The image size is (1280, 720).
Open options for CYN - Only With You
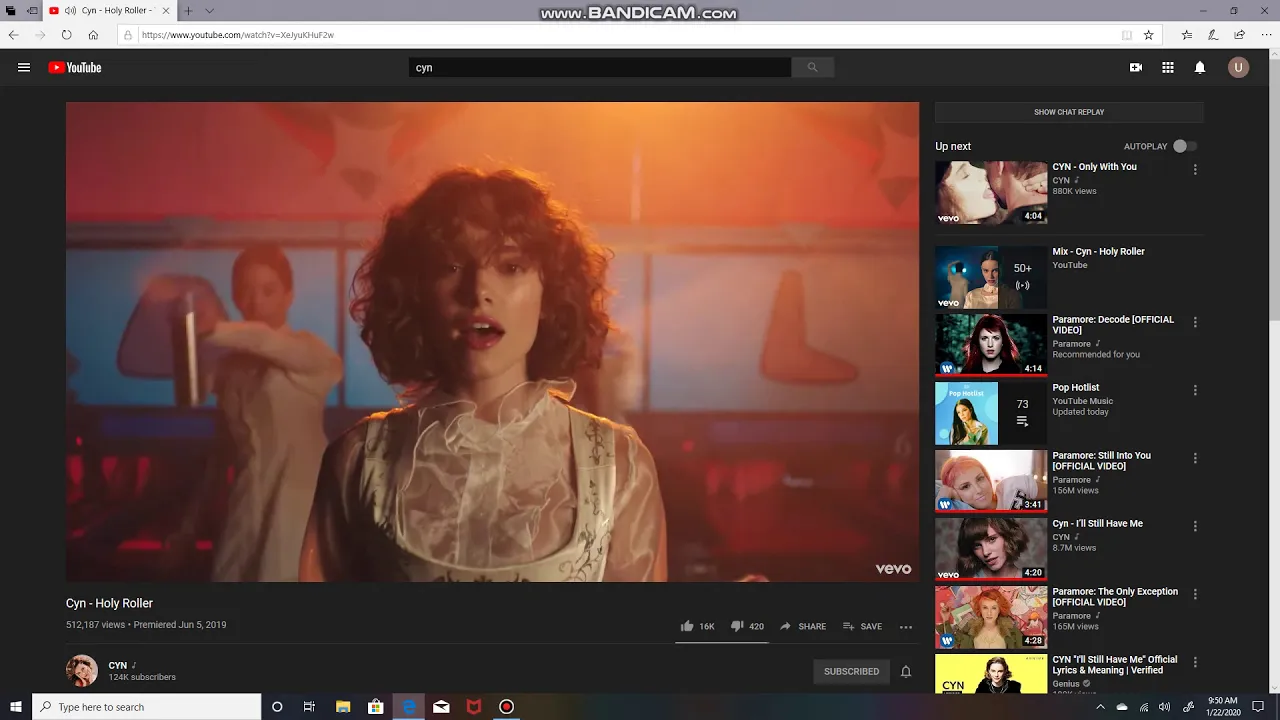(x=1195, y=170)
